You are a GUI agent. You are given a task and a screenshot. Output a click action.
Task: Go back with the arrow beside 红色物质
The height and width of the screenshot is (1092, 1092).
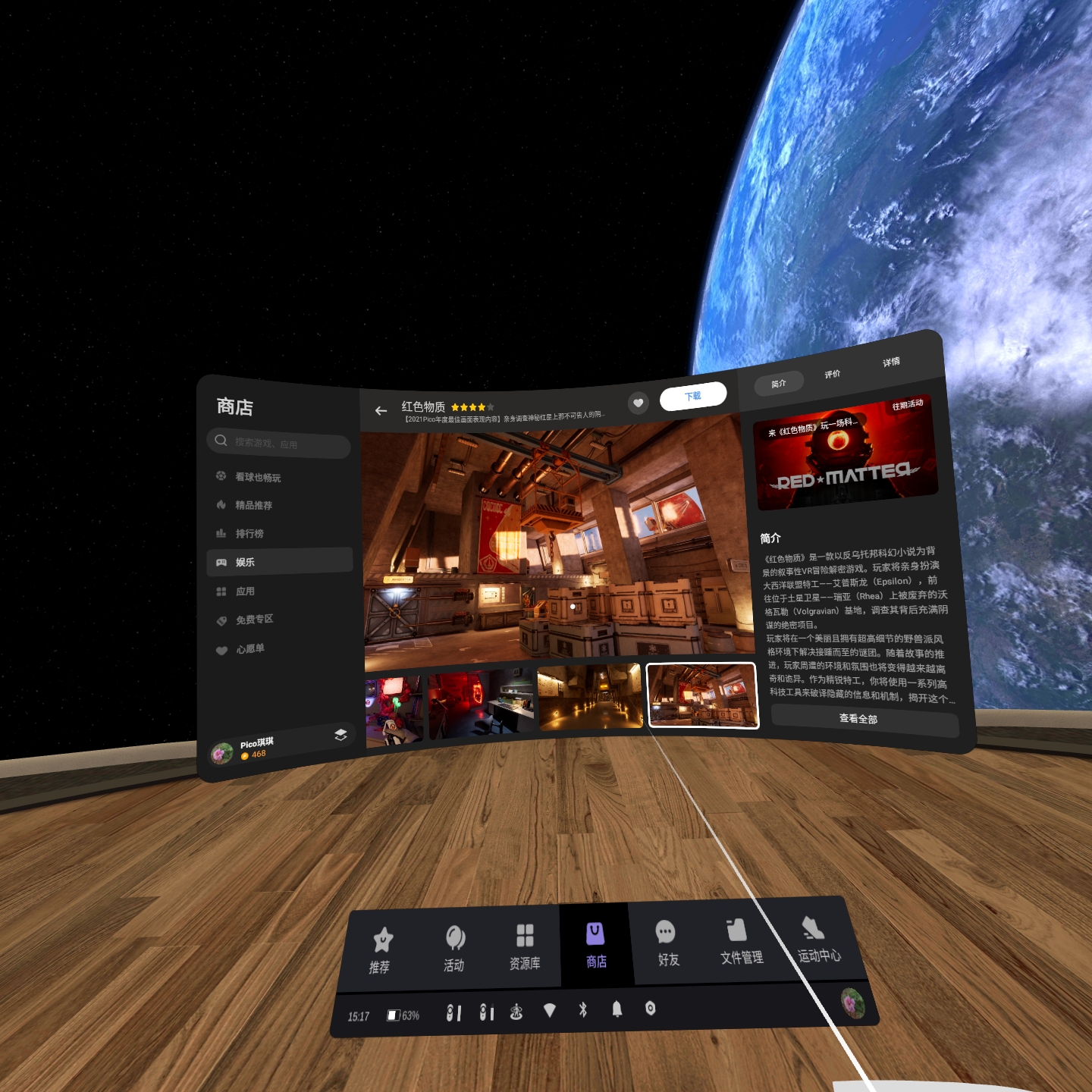[x=381, y=411]
